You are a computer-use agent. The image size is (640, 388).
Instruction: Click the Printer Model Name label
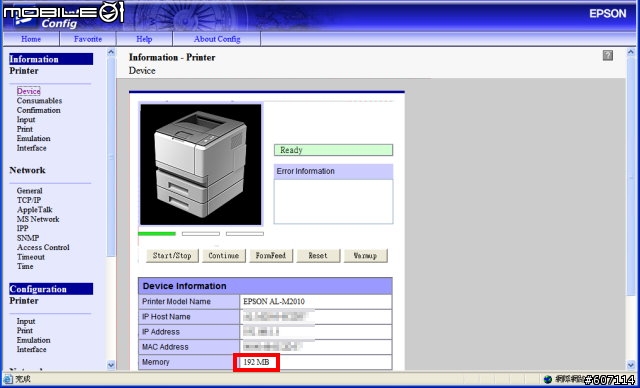[176, 302]
